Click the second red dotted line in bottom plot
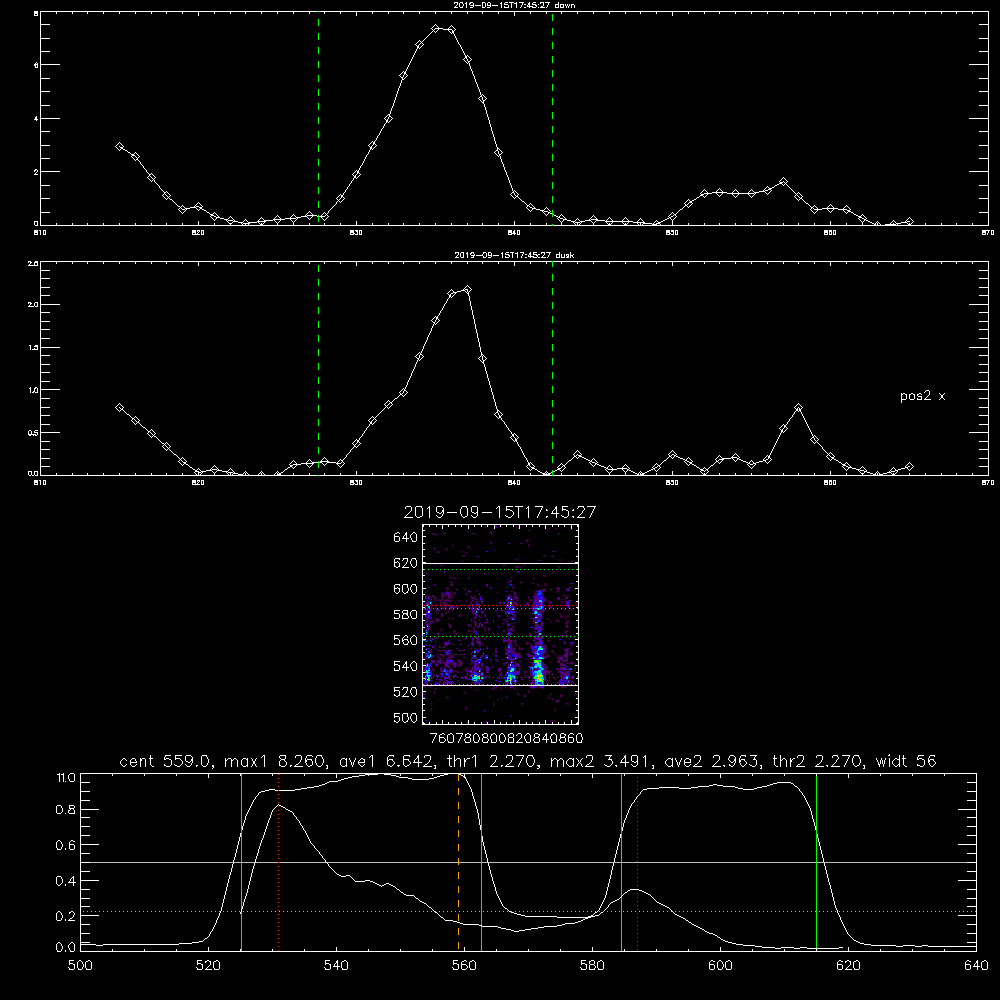The width and height of the screenshot is (1000, 1000). (x=637, y=862)
